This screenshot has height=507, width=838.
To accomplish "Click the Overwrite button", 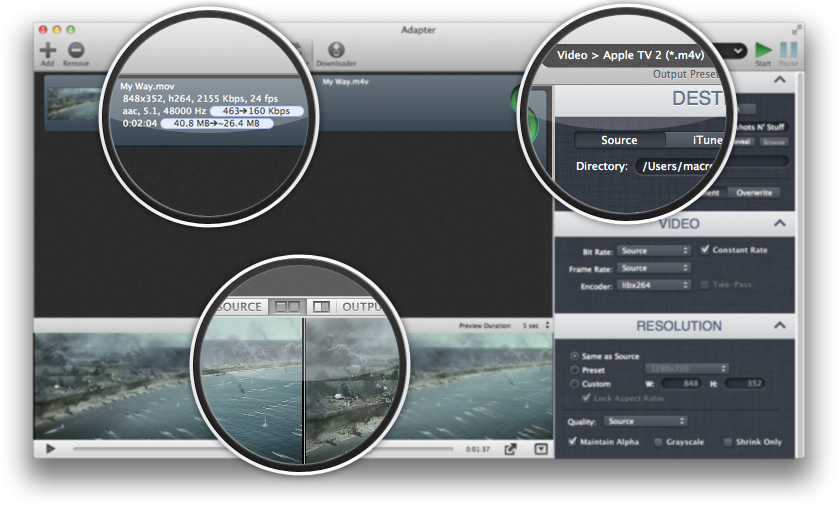I will point(754,192).
